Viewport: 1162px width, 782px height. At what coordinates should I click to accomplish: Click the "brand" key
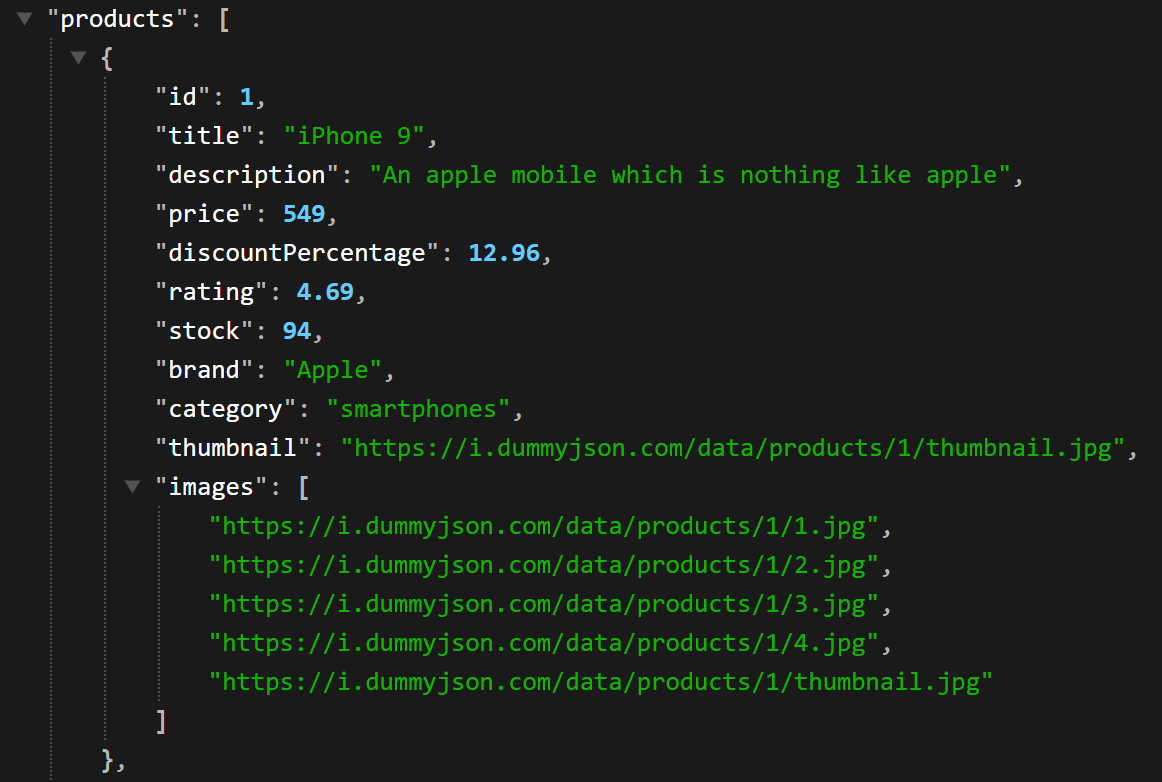pyautogui.click(x=204, y=370)
